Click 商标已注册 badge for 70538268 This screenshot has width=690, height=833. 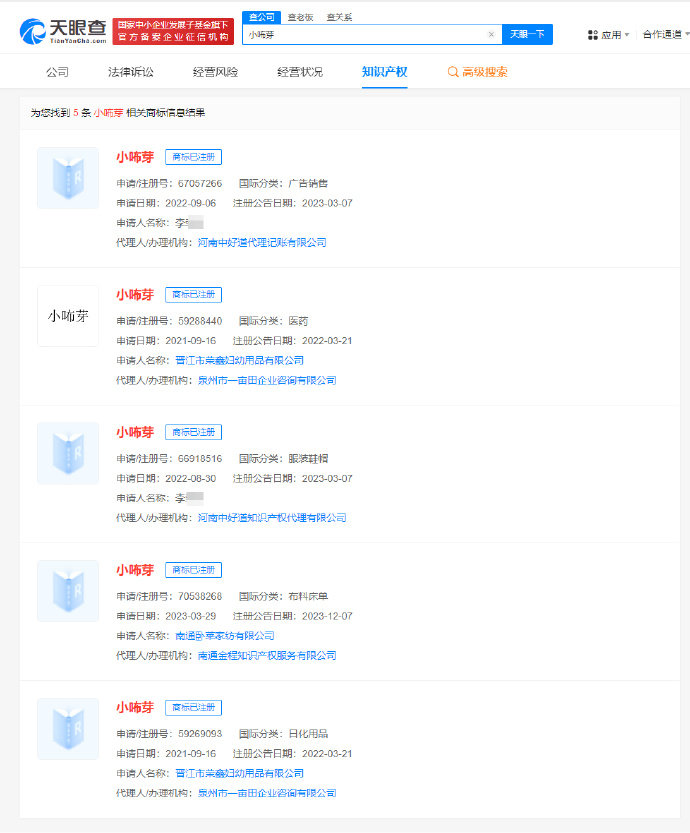193,570
